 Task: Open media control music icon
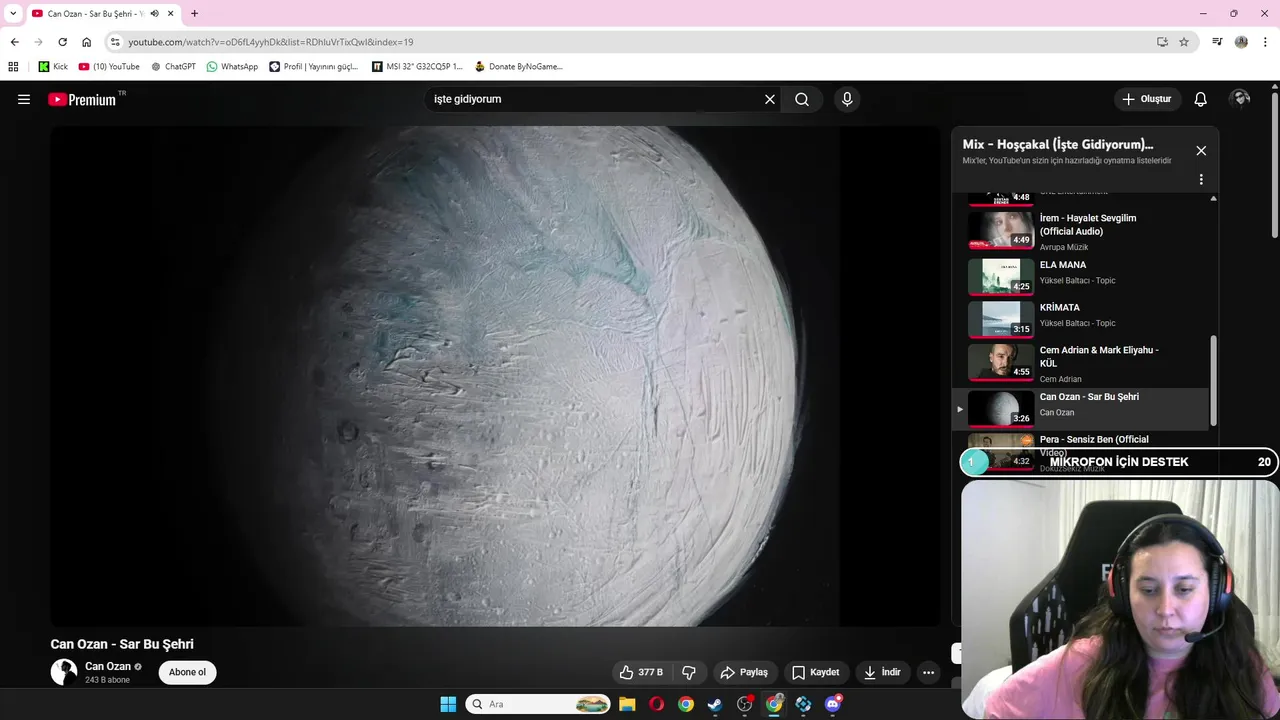point(1217,42)
